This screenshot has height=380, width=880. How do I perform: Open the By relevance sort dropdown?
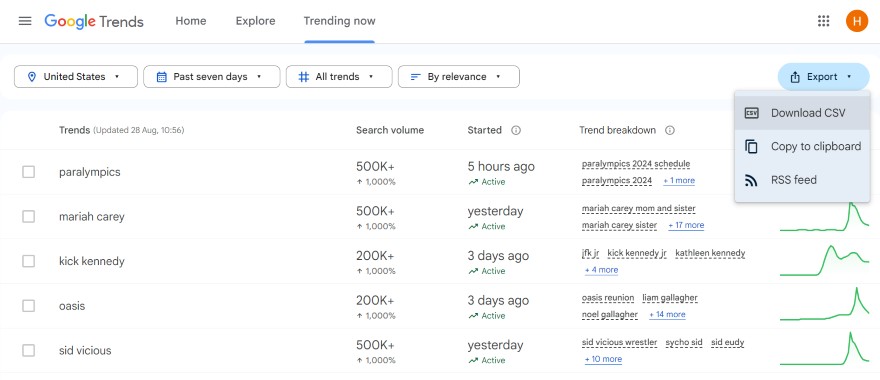pos(459,77)
